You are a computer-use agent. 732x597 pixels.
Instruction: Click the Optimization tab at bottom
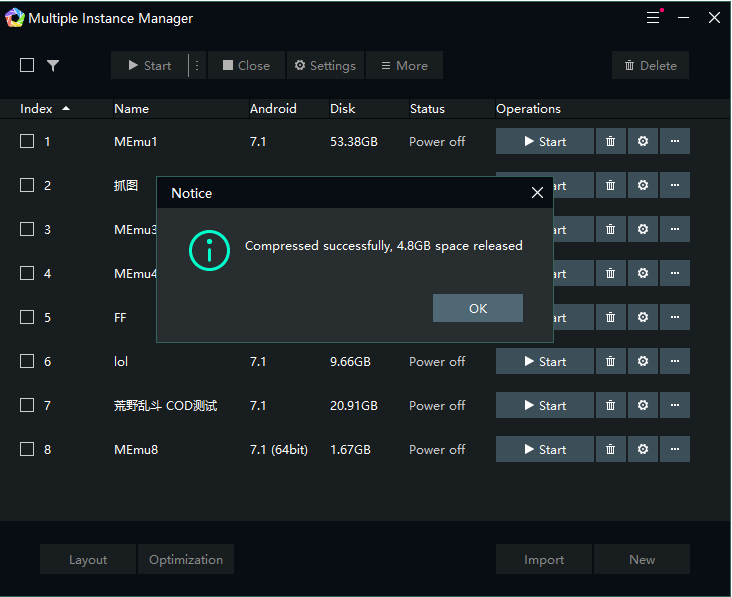pos(186,560)
